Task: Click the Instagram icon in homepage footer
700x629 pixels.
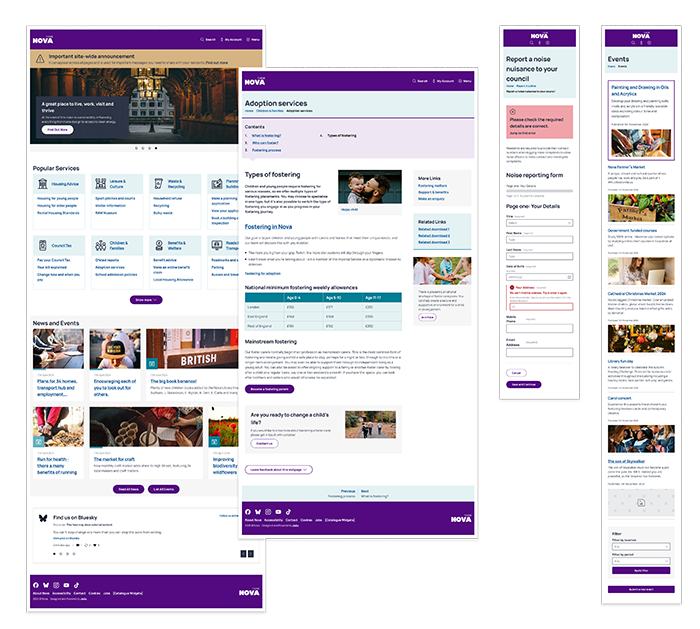Action: coord(56,585)
